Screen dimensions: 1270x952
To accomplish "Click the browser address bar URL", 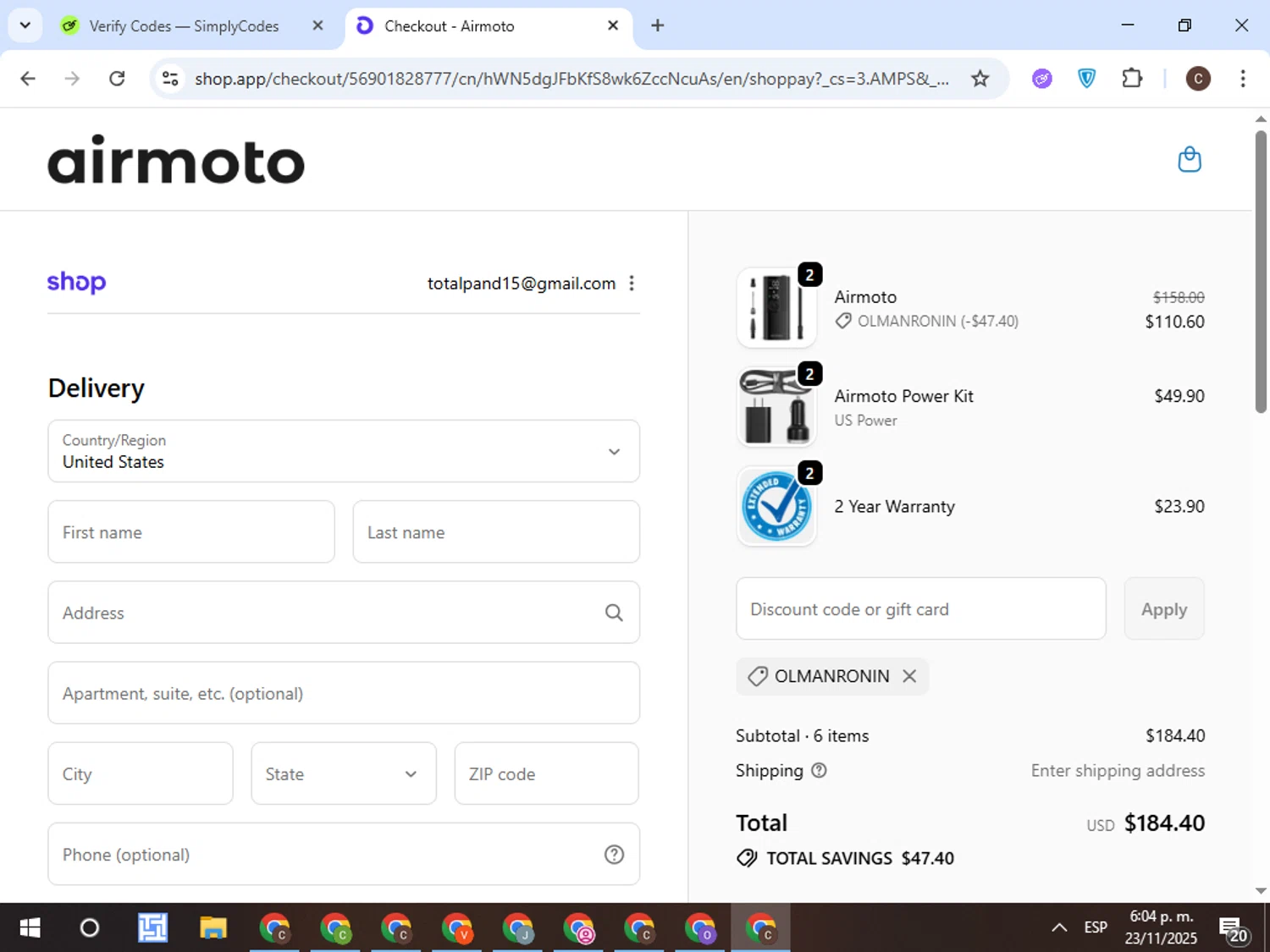I will 571,79.
